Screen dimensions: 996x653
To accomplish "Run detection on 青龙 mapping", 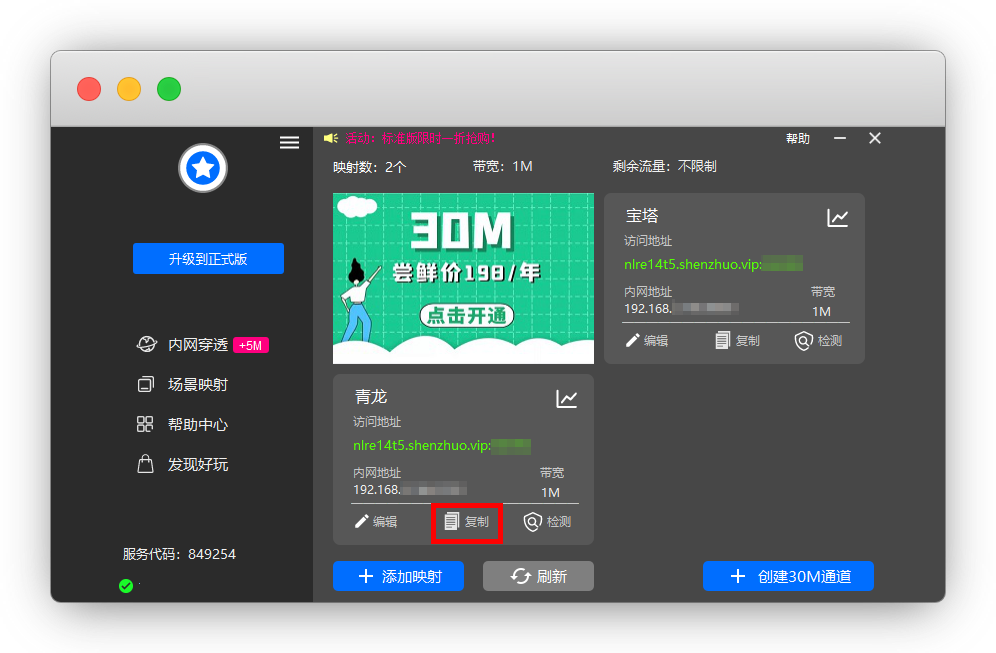I will [x=548, y=522].
